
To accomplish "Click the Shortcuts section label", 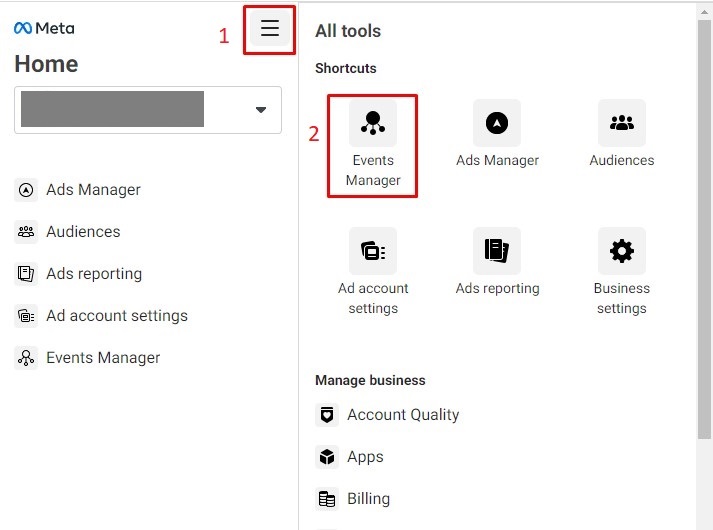I will (346, 68).
